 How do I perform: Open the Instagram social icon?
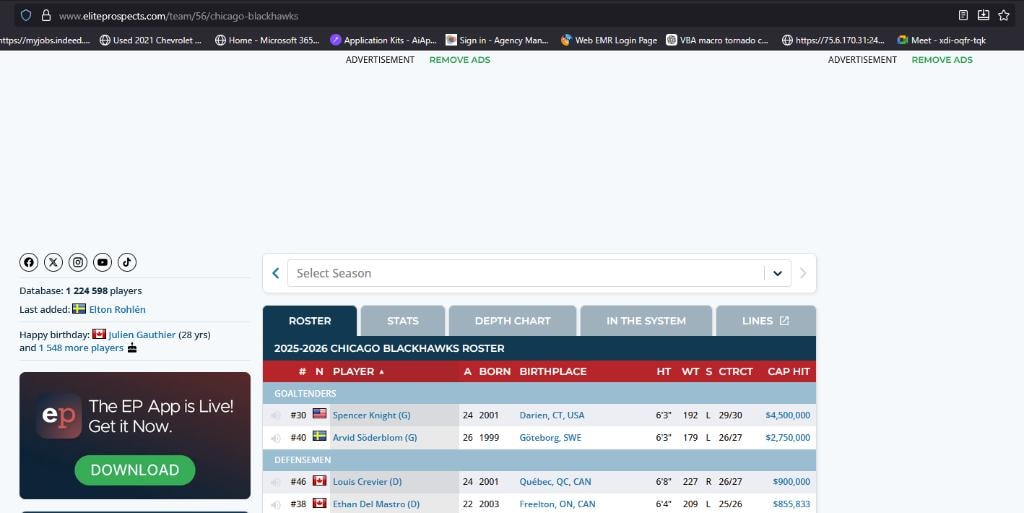pyautogui.click(x=78, y=262)
